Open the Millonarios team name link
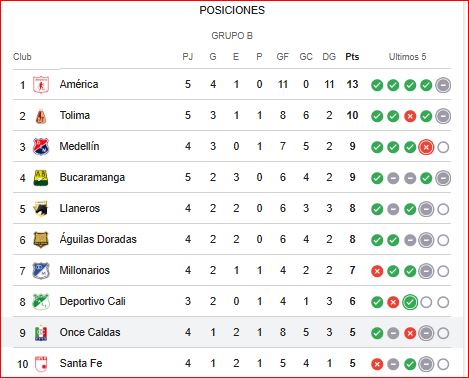 click(x=85, y=270)
